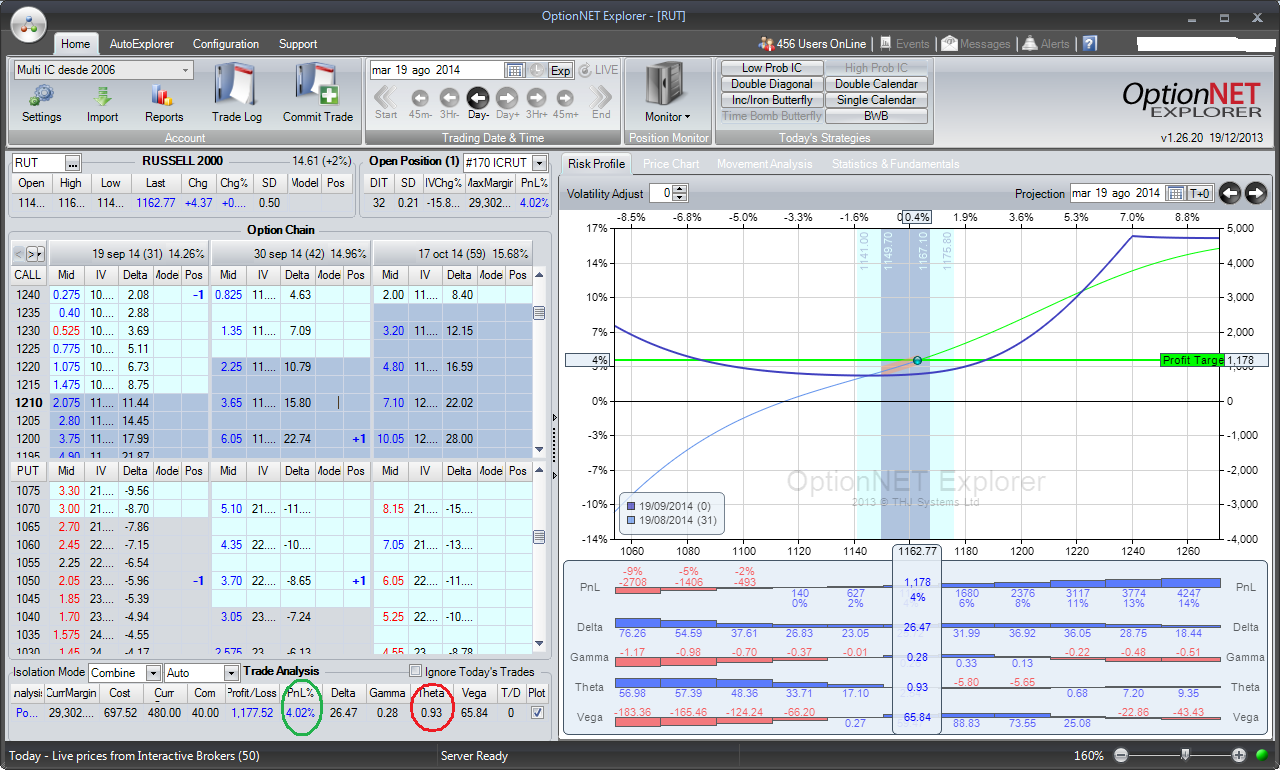This screenshot has height=770, width=1280.
Task: Switch to the Price Chart tab
Action: click(x=671, y=164)
